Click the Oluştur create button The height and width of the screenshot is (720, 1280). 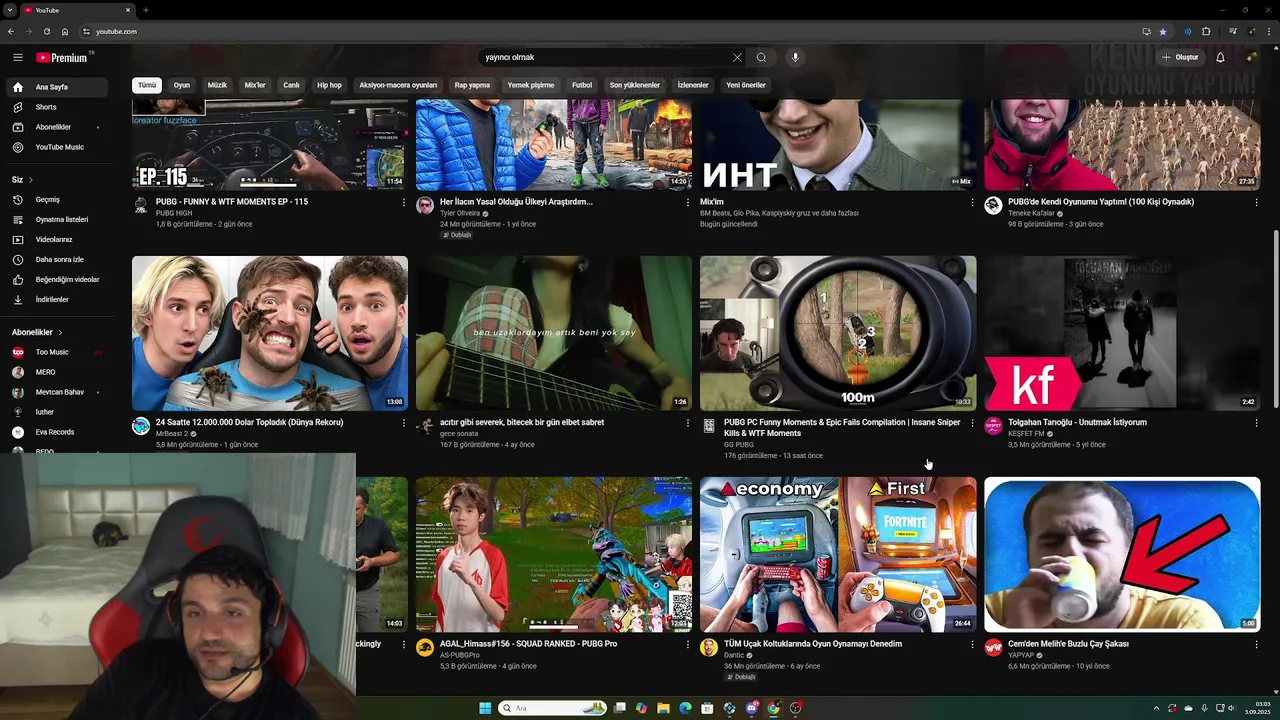1180,57
